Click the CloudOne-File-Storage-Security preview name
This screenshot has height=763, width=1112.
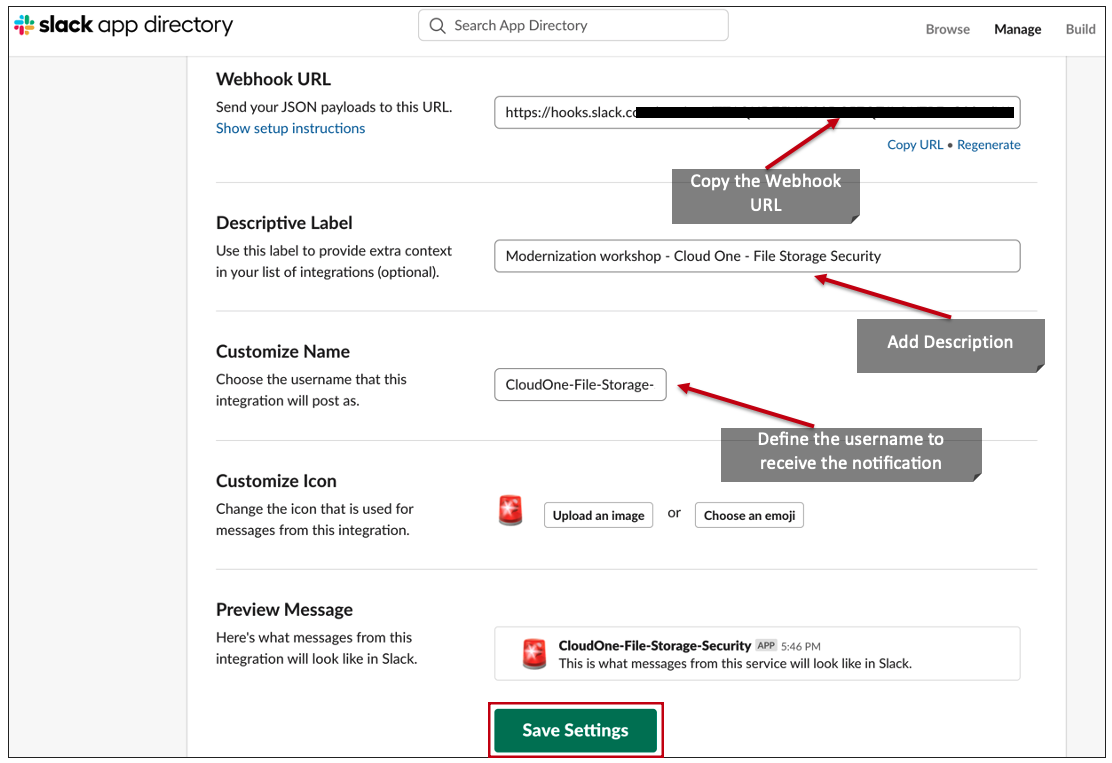pyautogui.click(x=655, y=645)
